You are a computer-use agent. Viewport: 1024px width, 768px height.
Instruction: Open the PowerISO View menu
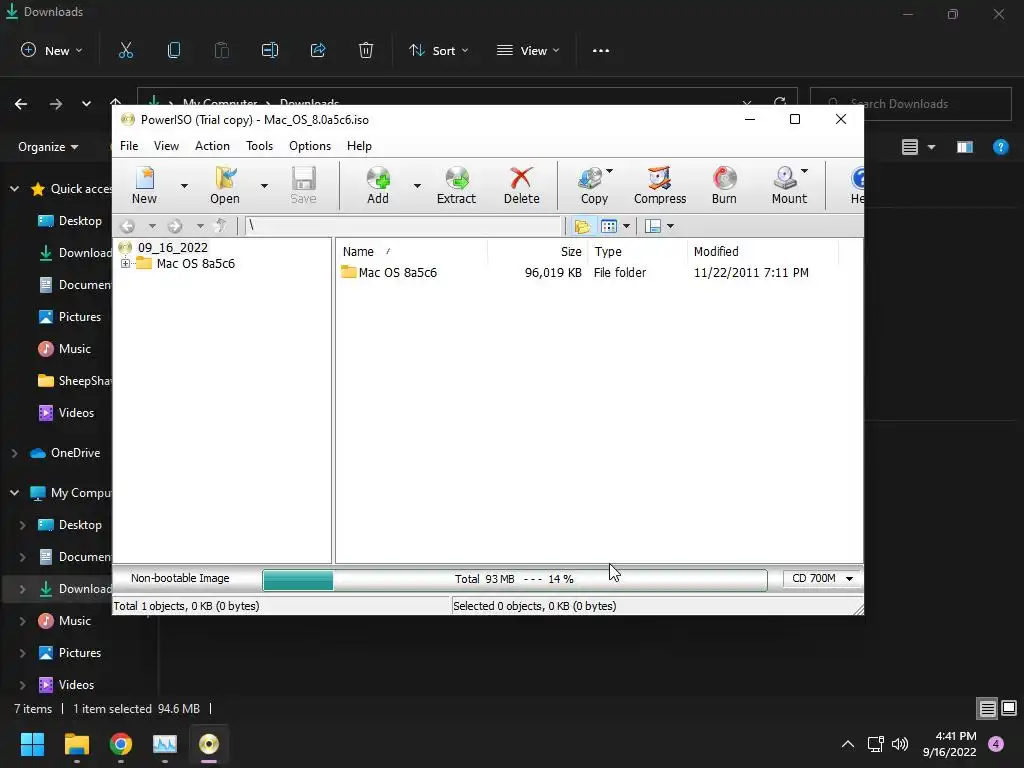pyautogui.click(x=166, y=146)
